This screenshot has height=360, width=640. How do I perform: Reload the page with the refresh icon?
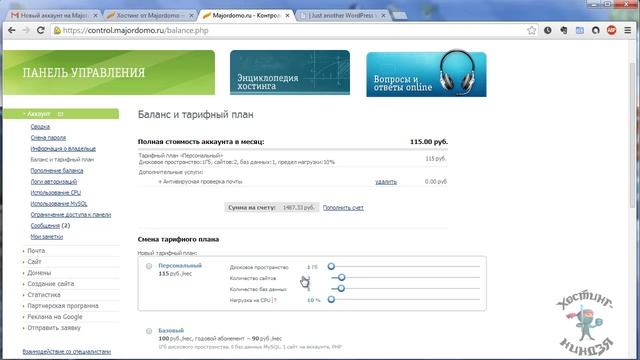point(40,30)
